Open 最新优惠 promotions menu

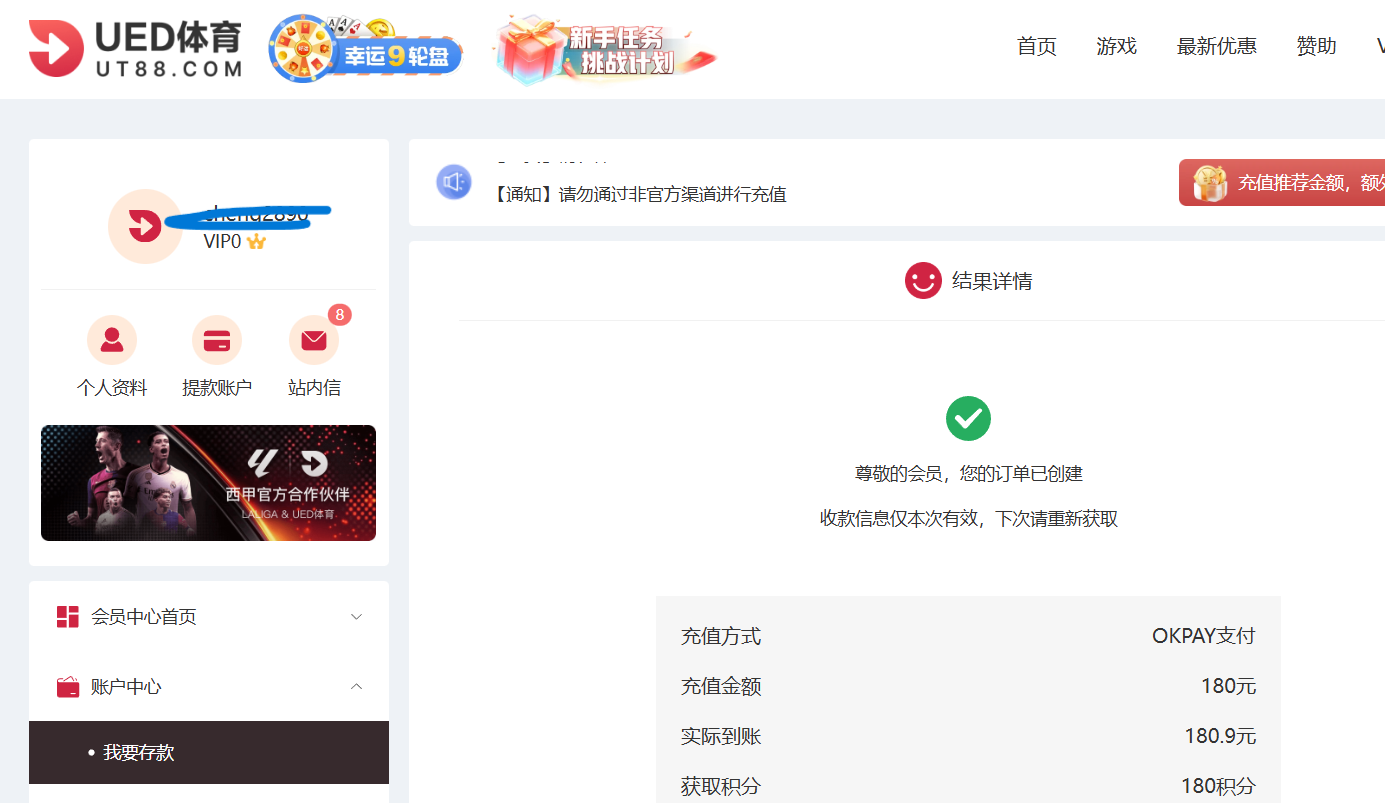pyautogui.click(x=1216, y=46)
